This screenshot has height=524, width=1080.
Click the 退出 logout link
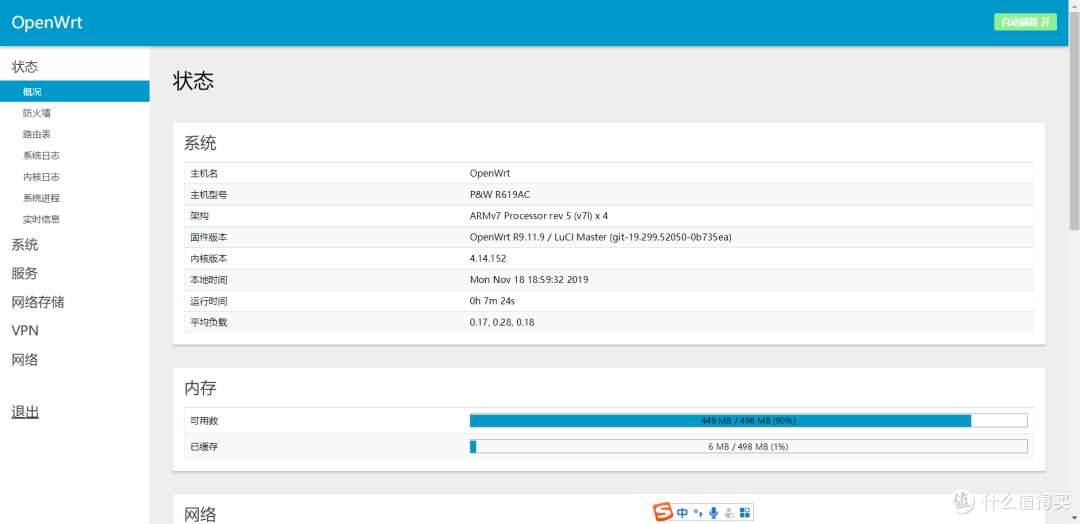point(25,412)
